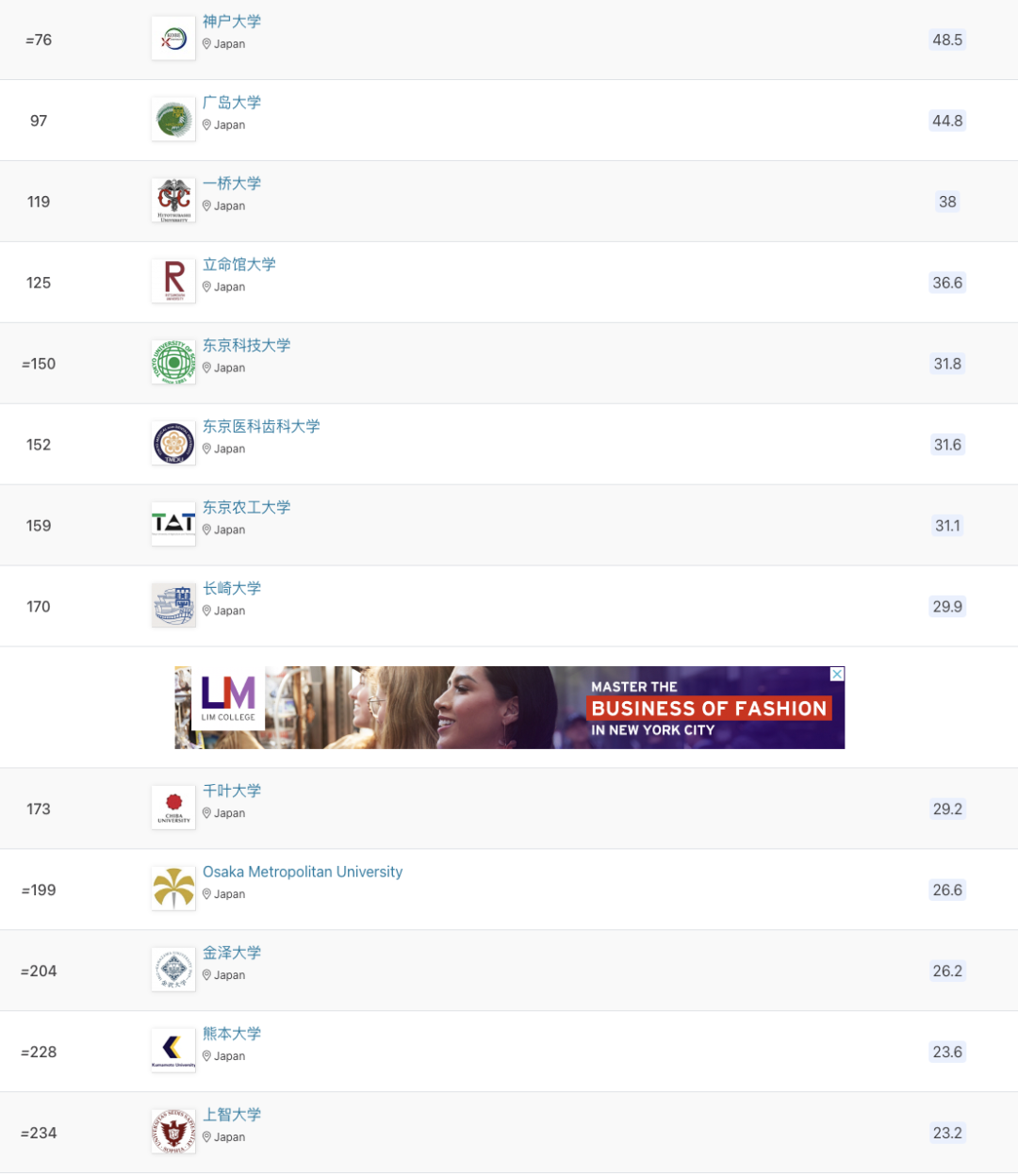Close the LIM College advertisement
This screenshot has width=1018, height=1176.
[837, 674]
